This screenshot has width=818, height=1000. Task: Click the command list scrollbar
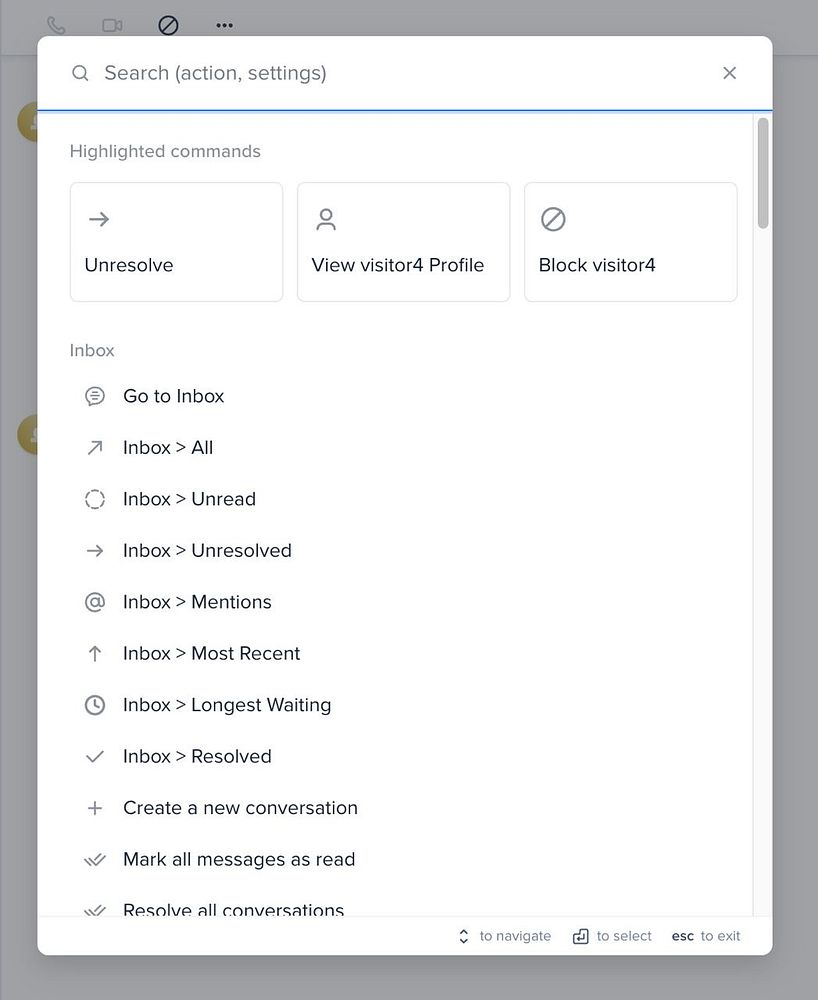[763, 174]
